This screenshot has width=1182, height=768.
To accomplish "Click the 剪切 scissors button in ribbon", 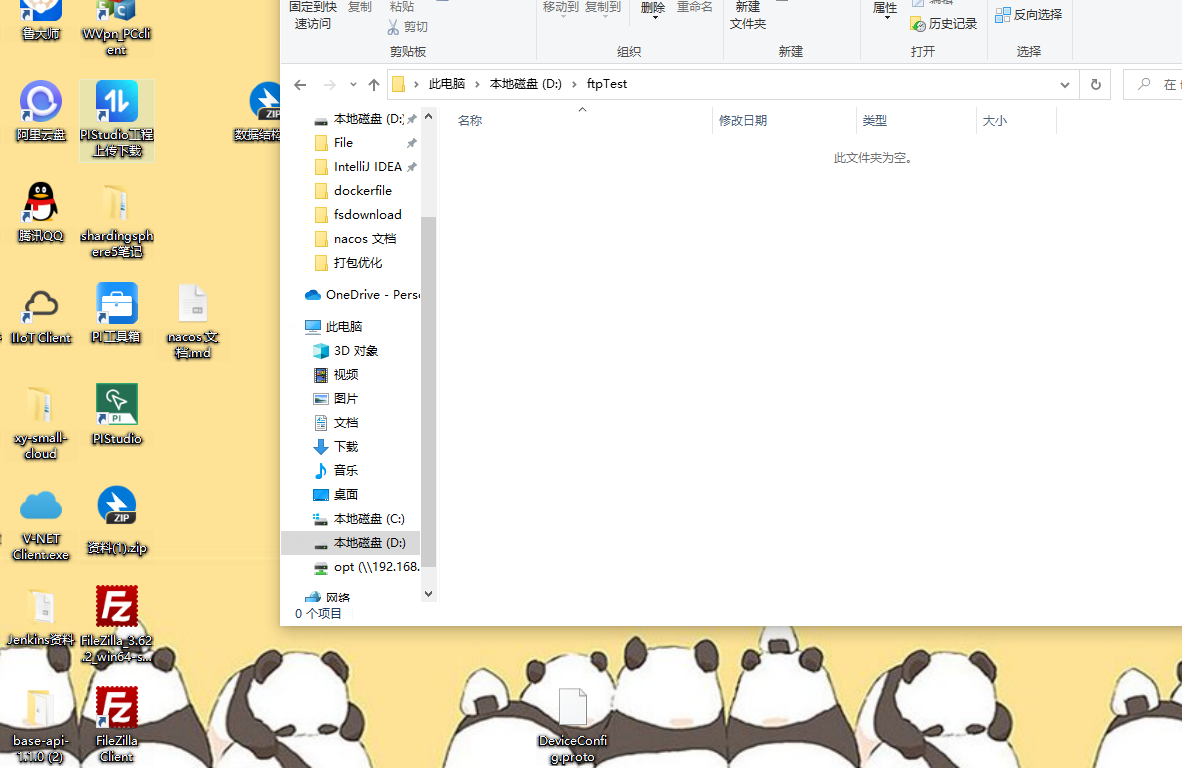I will click(x=408, y=27).
